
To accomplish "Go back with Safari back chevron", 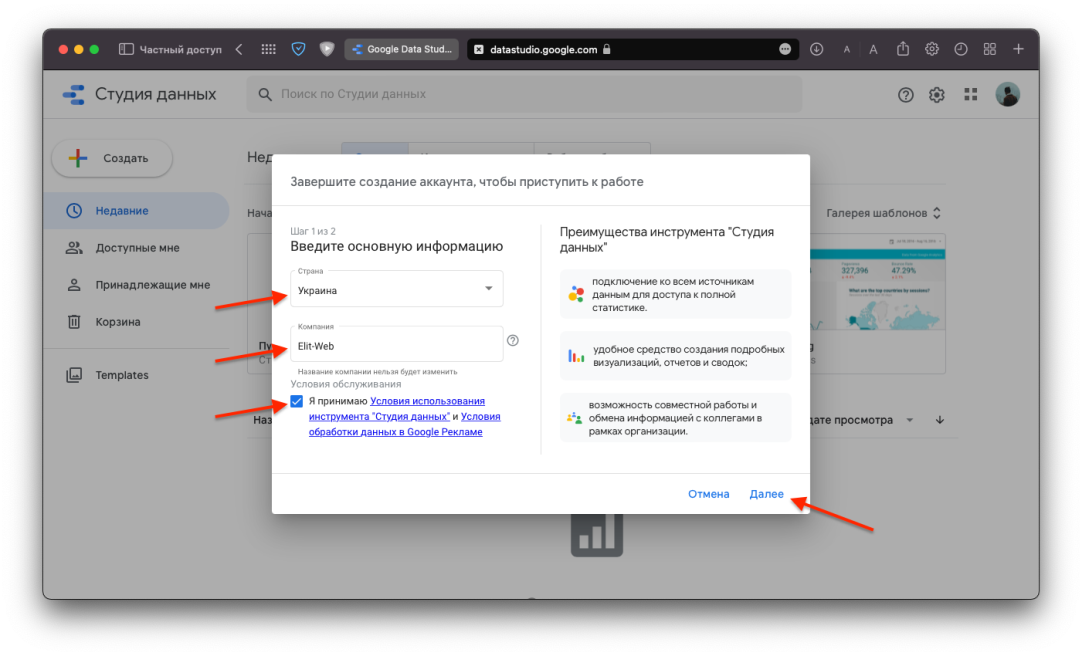I will click(239, 49).
